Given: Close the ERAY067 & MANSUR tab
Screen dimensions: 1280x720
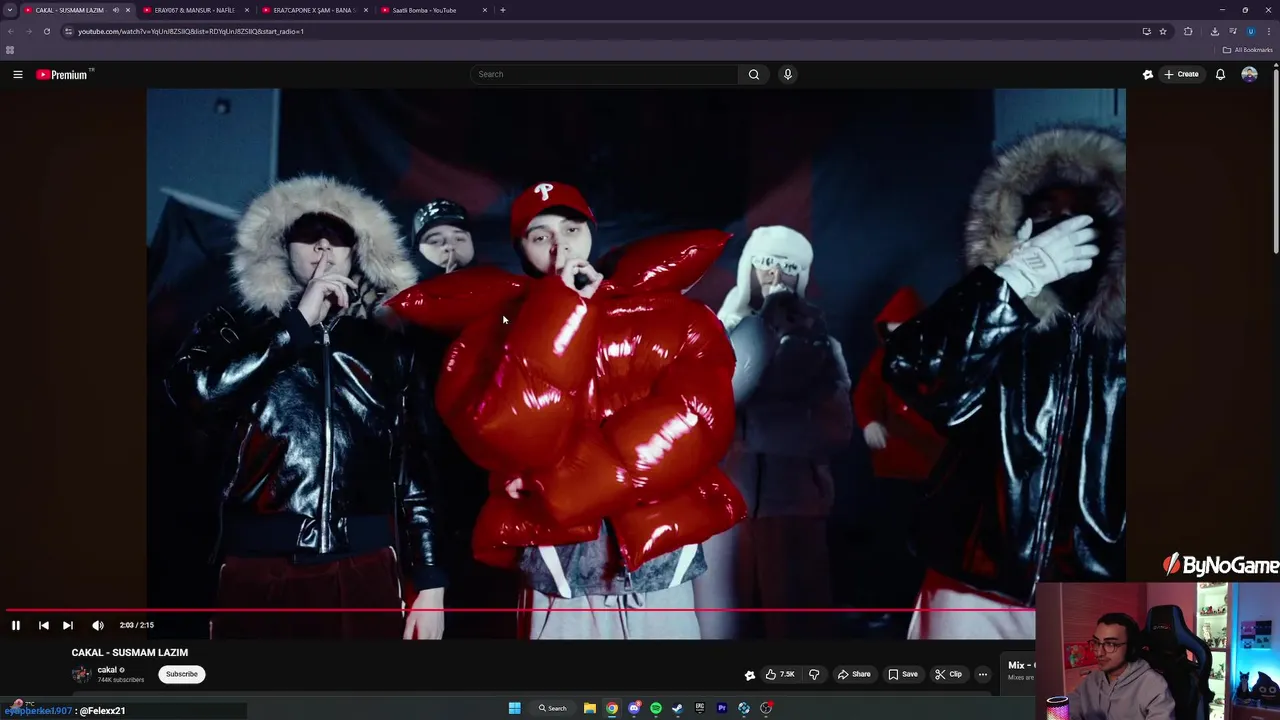Looking at the screenshot, I should [246, 10].
